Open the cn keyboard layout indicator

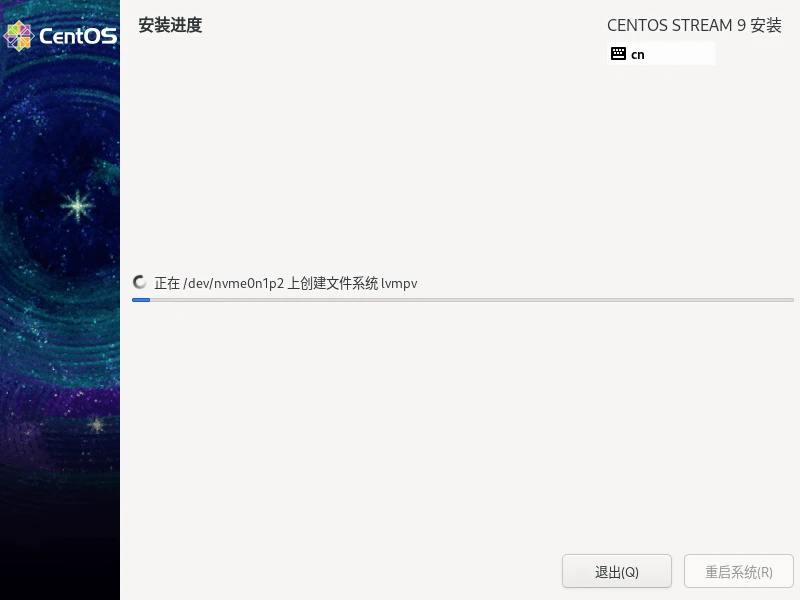pyautogui.click(x=661, y=54)
